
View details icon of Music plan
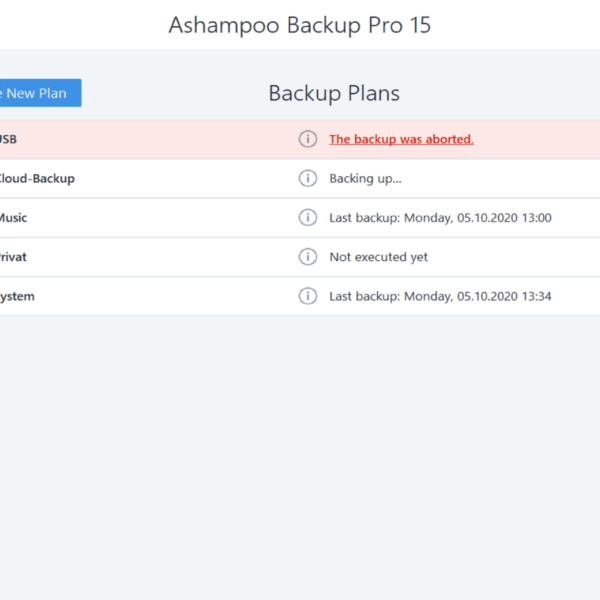pos(308,218)
